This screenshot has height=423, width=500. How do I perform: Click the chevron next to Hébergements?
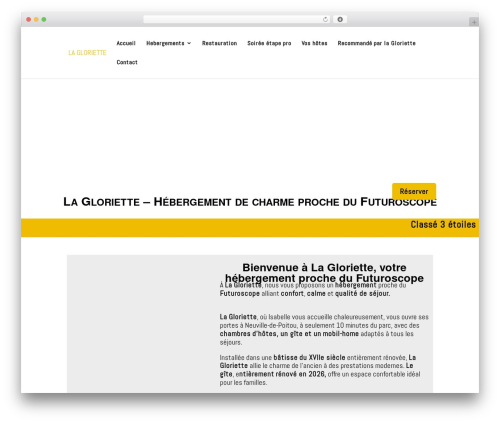[x=189, y=43]
